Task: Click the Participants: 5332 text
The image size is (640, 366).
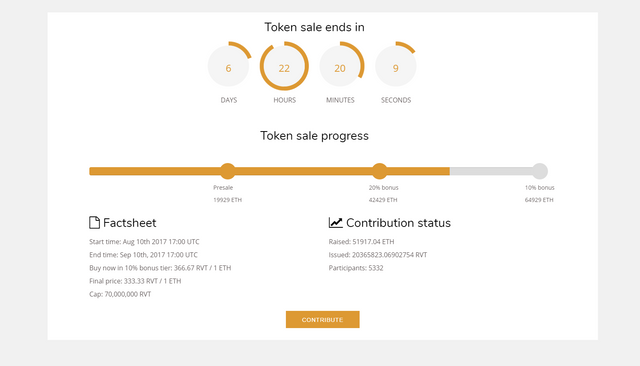Action: click(356, 268)
